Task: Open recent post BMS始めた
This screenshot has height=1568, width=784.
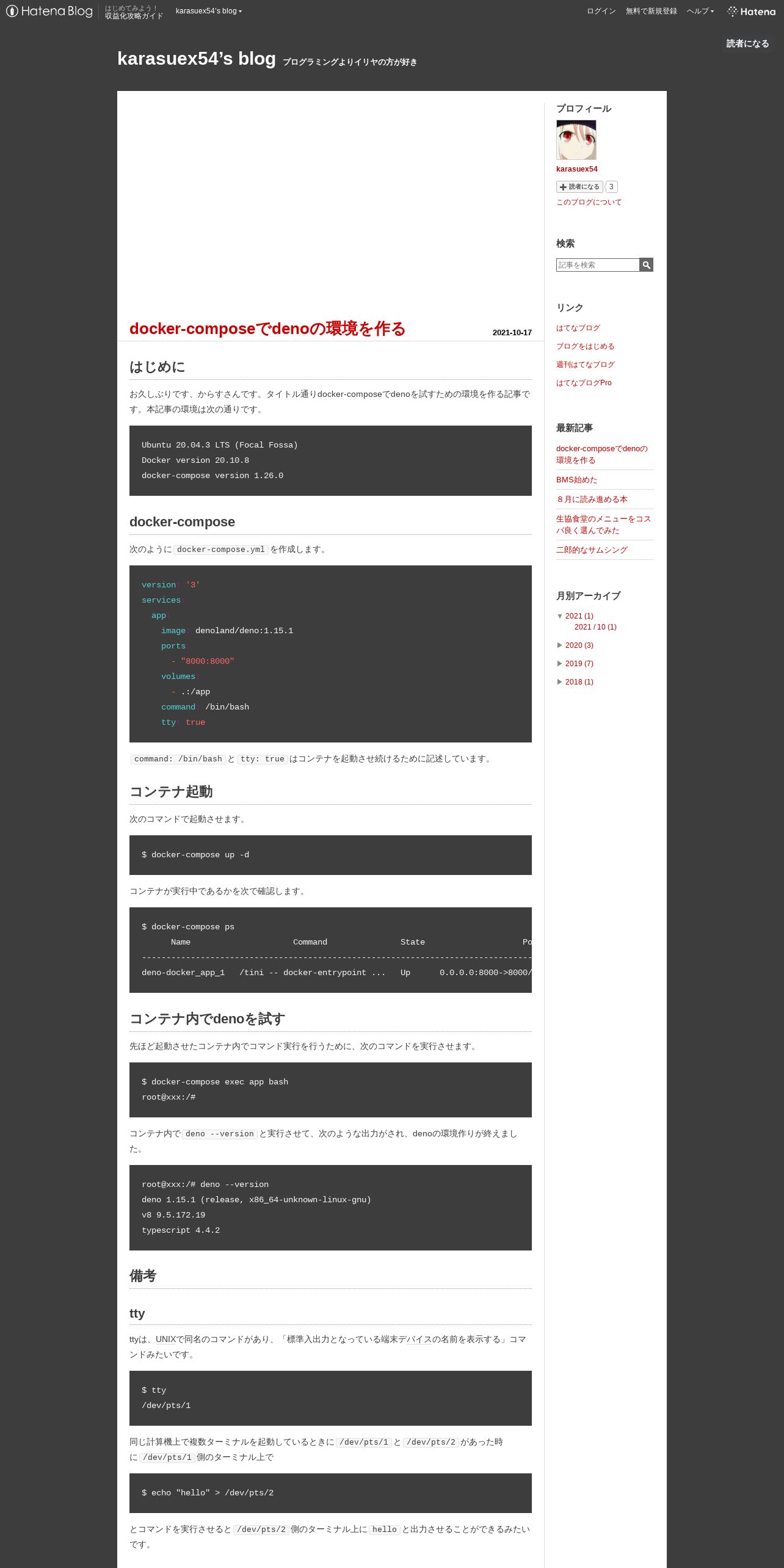Action: [576, 480]
